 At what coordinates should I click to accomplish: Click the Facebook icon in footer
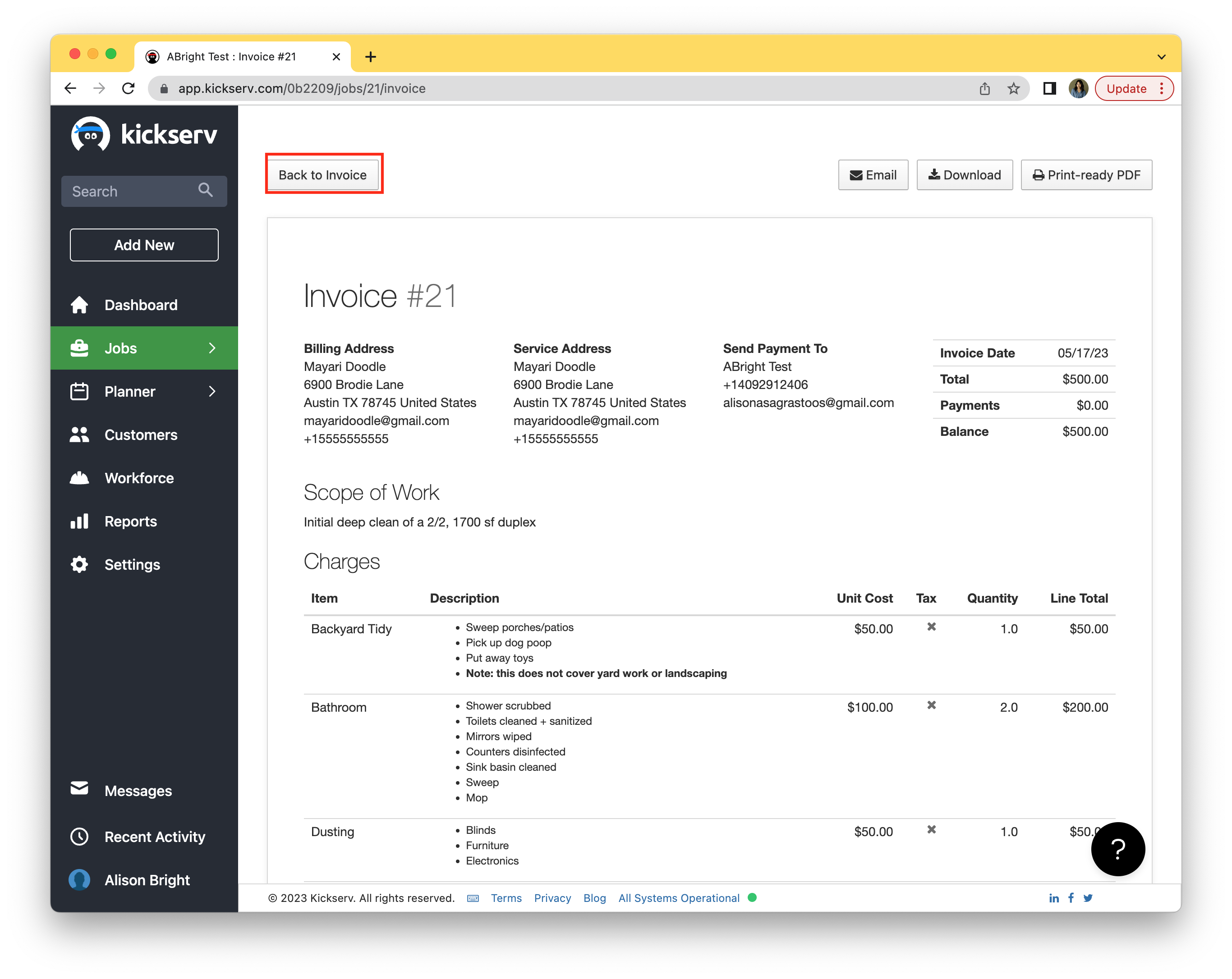[x=1071, y=898]
